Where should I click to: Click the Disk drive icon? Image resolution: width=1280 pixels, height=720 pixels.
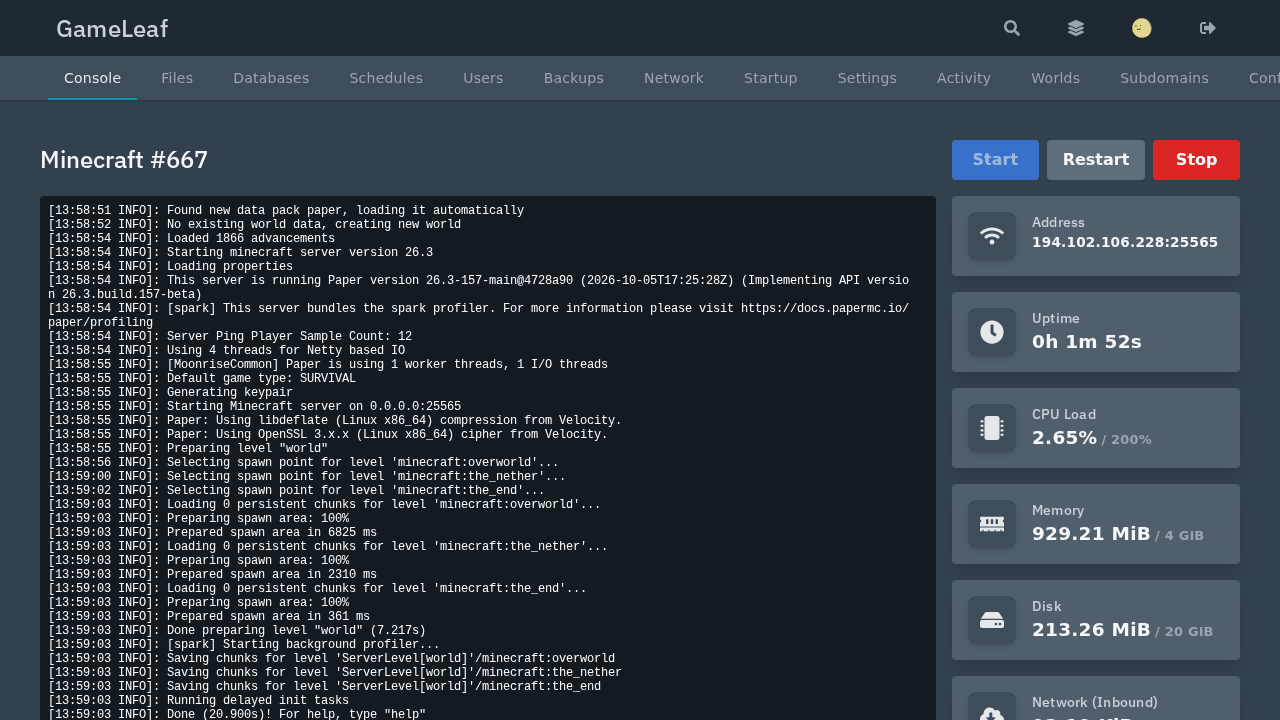992,620
